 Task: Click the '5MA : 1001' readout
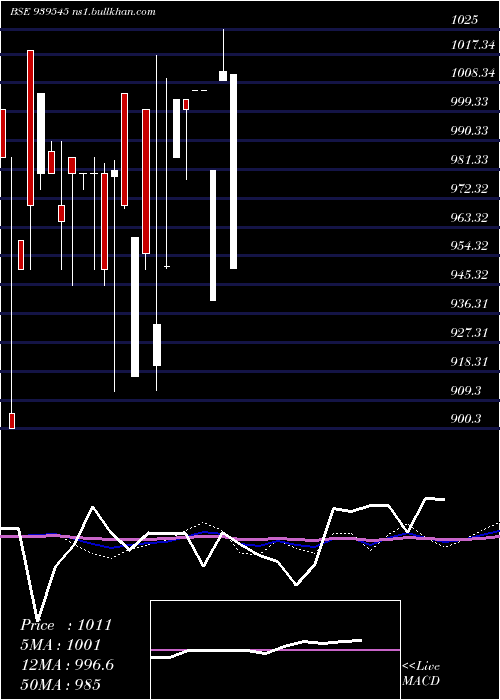point(61,645)
